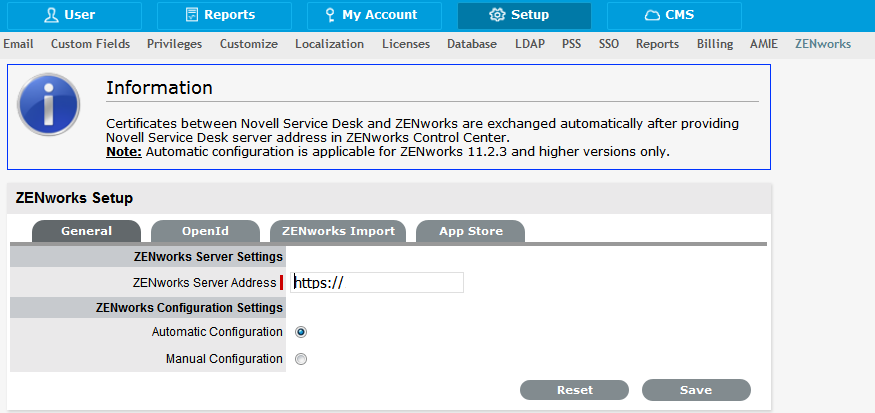Click the Setup gear icon

(x=497, y=15)
